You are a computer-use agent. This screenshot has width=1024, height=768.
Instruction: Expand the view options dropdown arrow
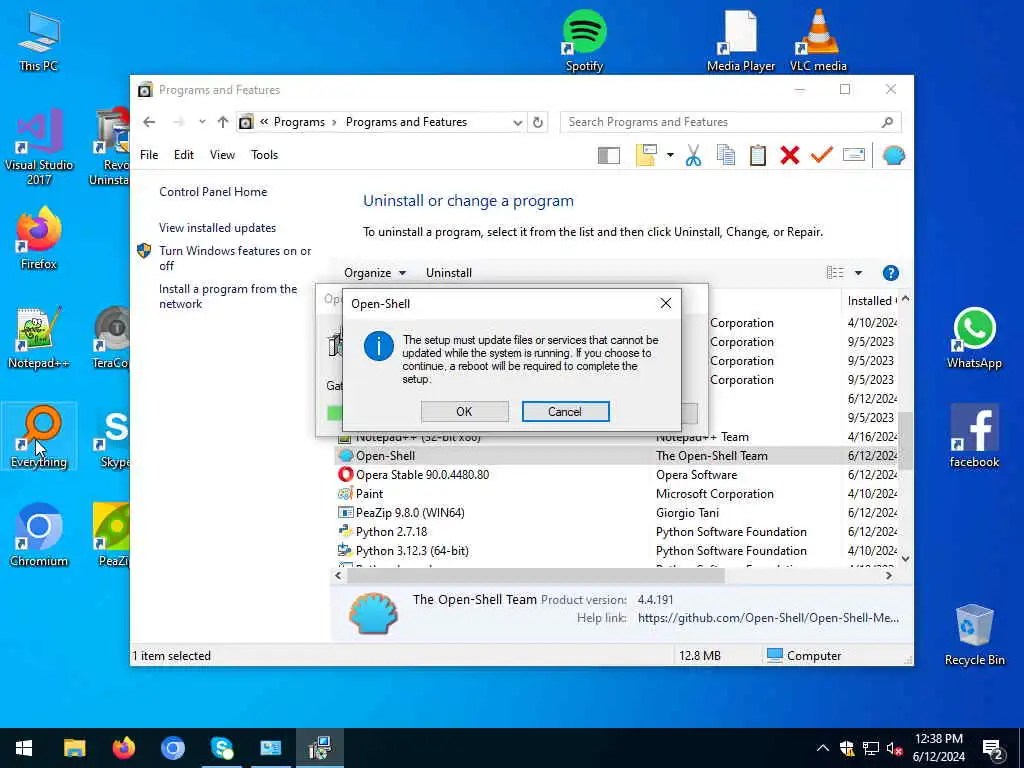[x=858, y=273]
